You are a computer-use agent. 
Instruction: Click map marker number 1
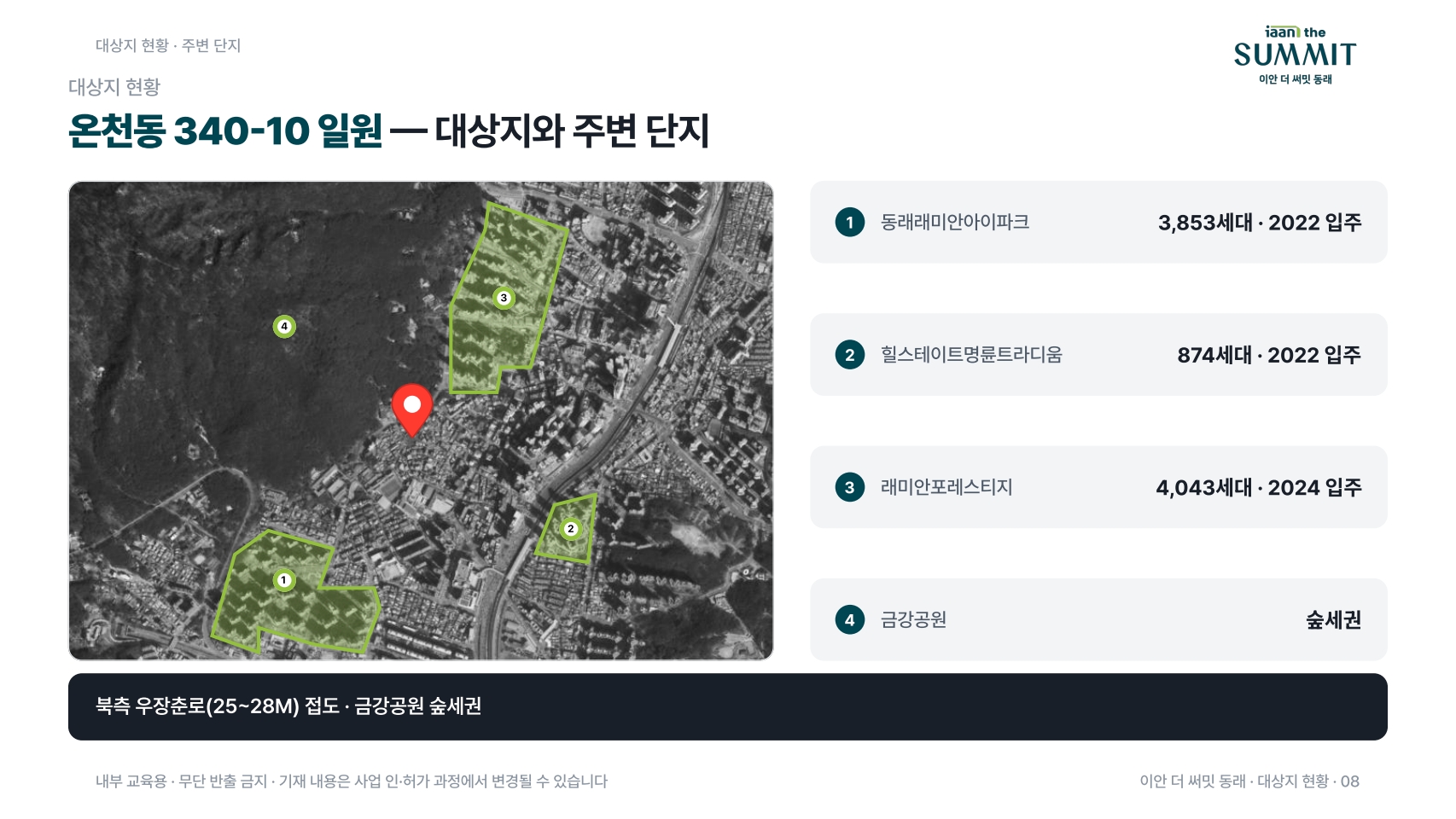(284, 580)
